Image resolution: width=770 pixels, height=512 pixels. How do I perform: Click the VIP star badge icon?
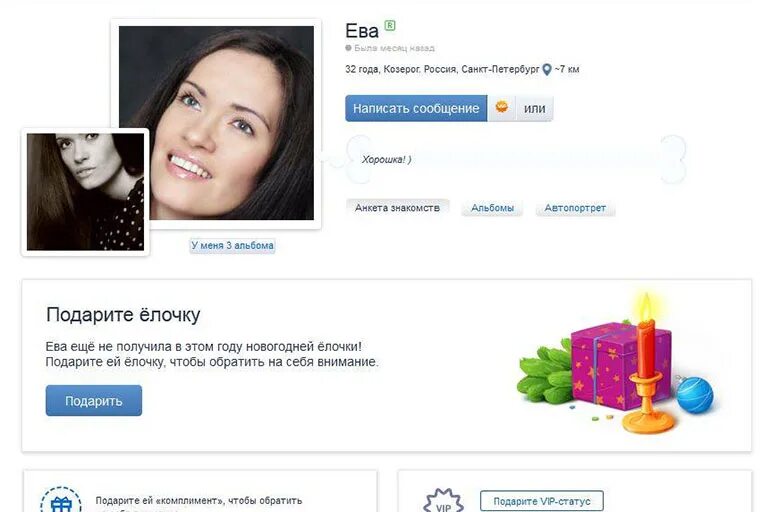pyautogui.click(x=443, y=502)
